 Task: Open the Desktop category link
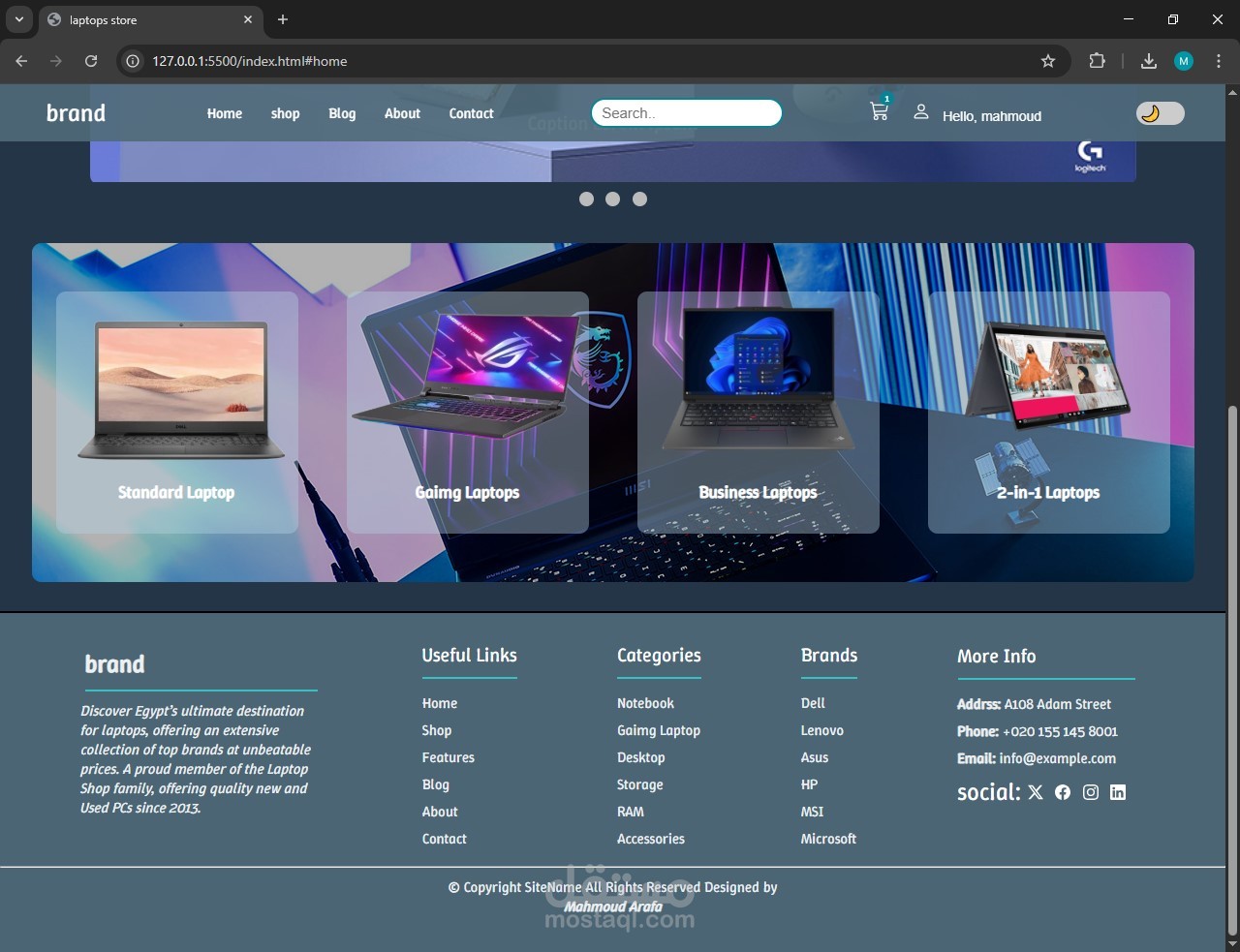[641, 757]
